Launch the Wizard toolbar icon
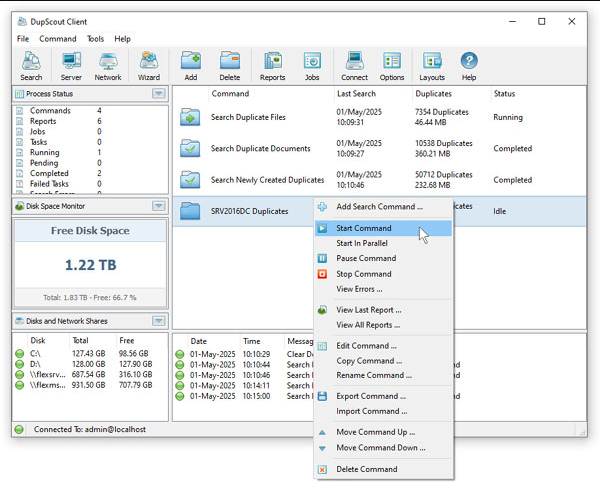 149,66
